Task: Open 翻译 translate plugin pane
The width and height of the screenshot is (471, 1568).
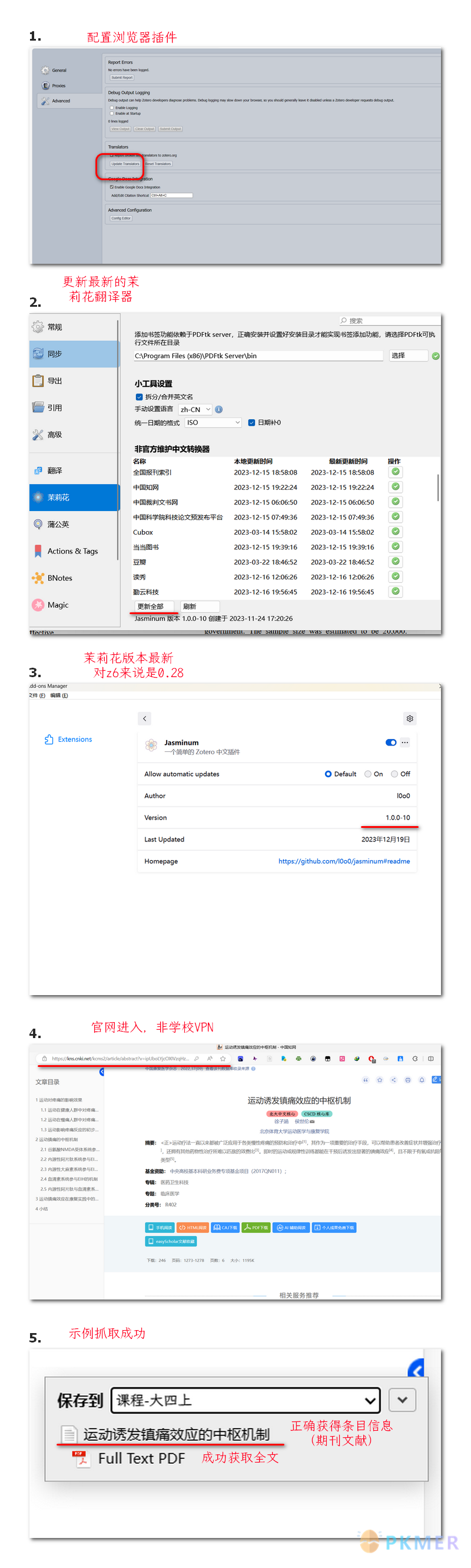Action: tap(73, 470)
